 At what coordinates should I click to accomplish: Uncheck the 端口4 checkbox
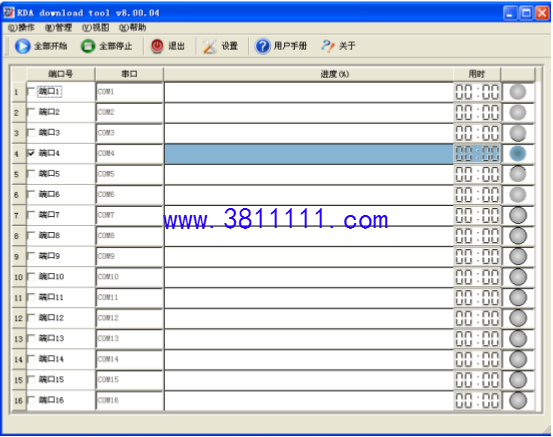[x=31, y=153]
